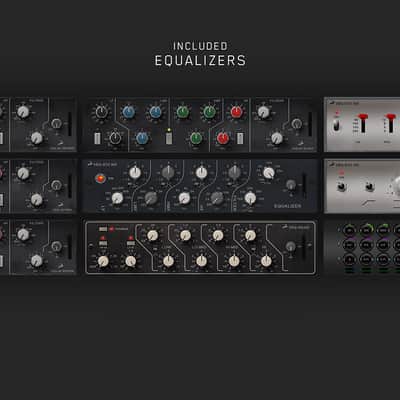Click the first top-row dial with the green arc
Screen dimensions: 400x400
[x=366, y=230]
